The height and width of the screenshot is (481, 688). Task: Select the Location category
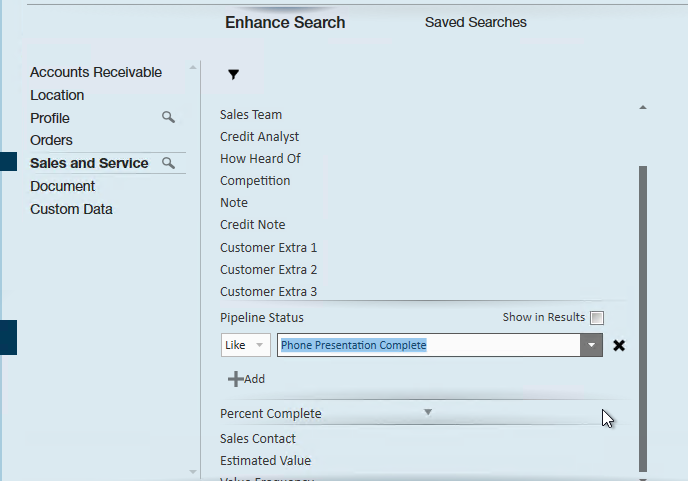57,95
